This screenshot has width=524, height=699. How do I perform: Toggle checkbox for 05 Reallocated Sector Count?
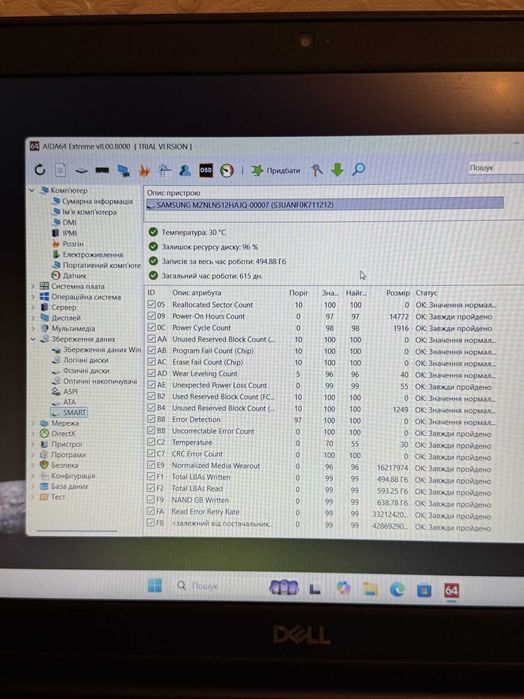[x=151, y=304]
